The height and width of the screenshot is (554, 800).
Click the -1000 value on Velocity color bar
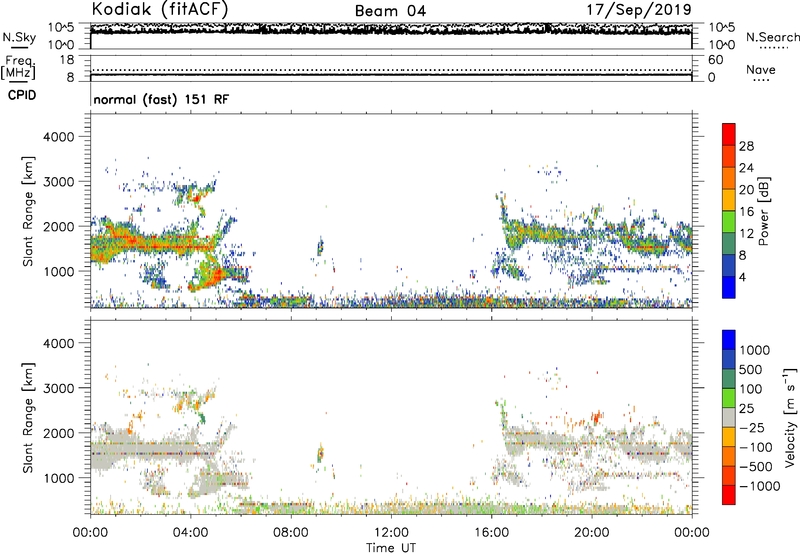pos(759,486)
